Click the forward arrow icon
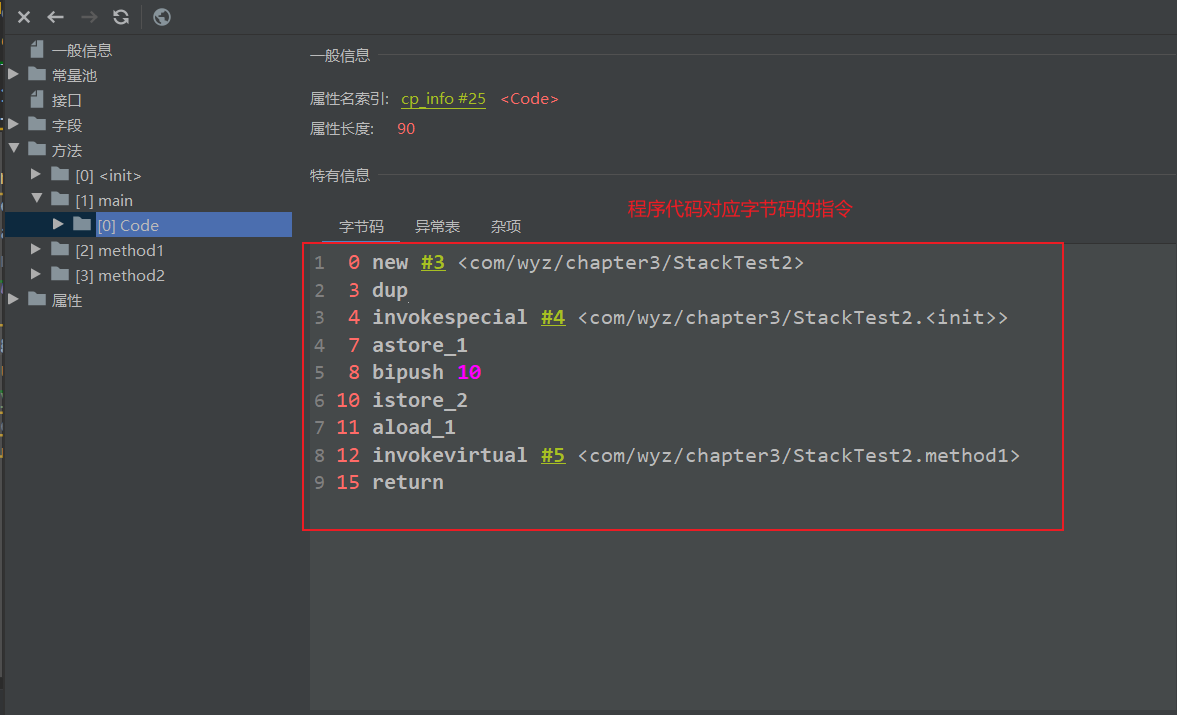The height and width of the screenshot is (715, 1177). point(88,17)
